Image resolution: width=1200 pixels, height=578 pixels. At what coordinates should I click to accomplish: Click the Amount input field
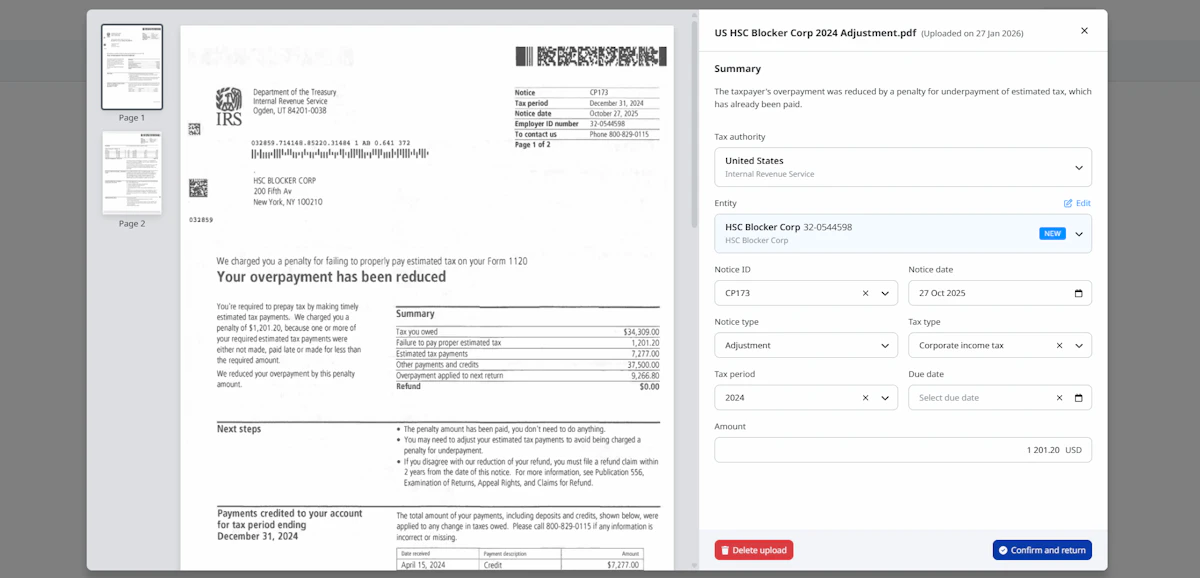pyautogui.click(x=903, y=450)
